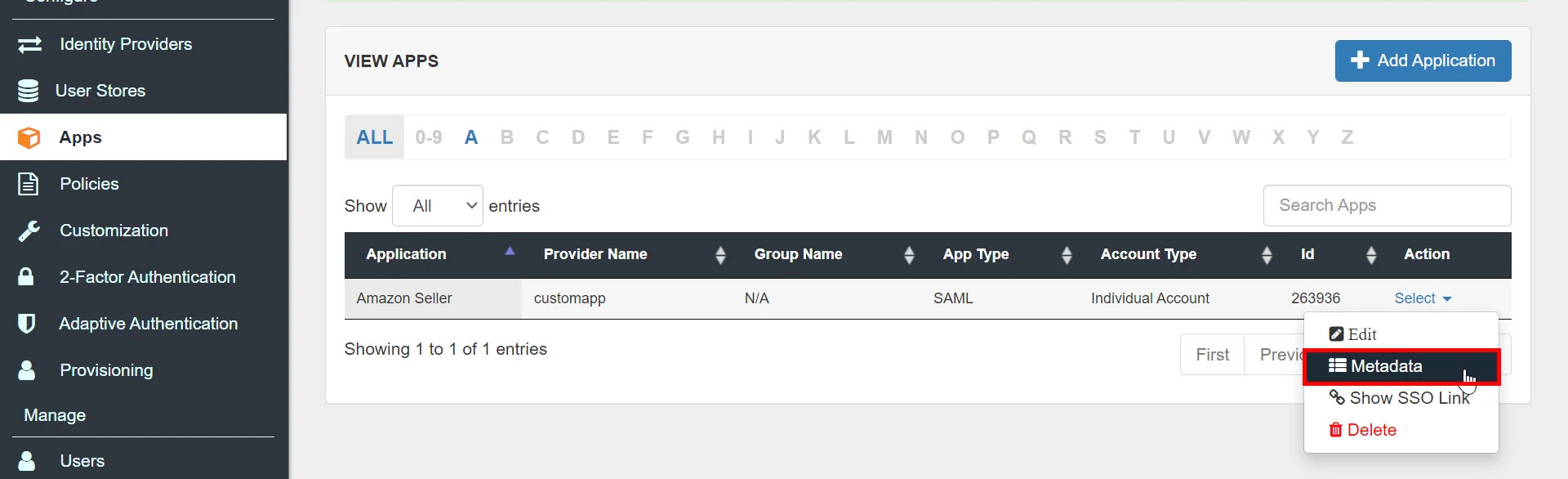Click the Customization wrench icon
Viewport: 1568px width, 479px height.
pyautogui.click(x=29, y=231)
